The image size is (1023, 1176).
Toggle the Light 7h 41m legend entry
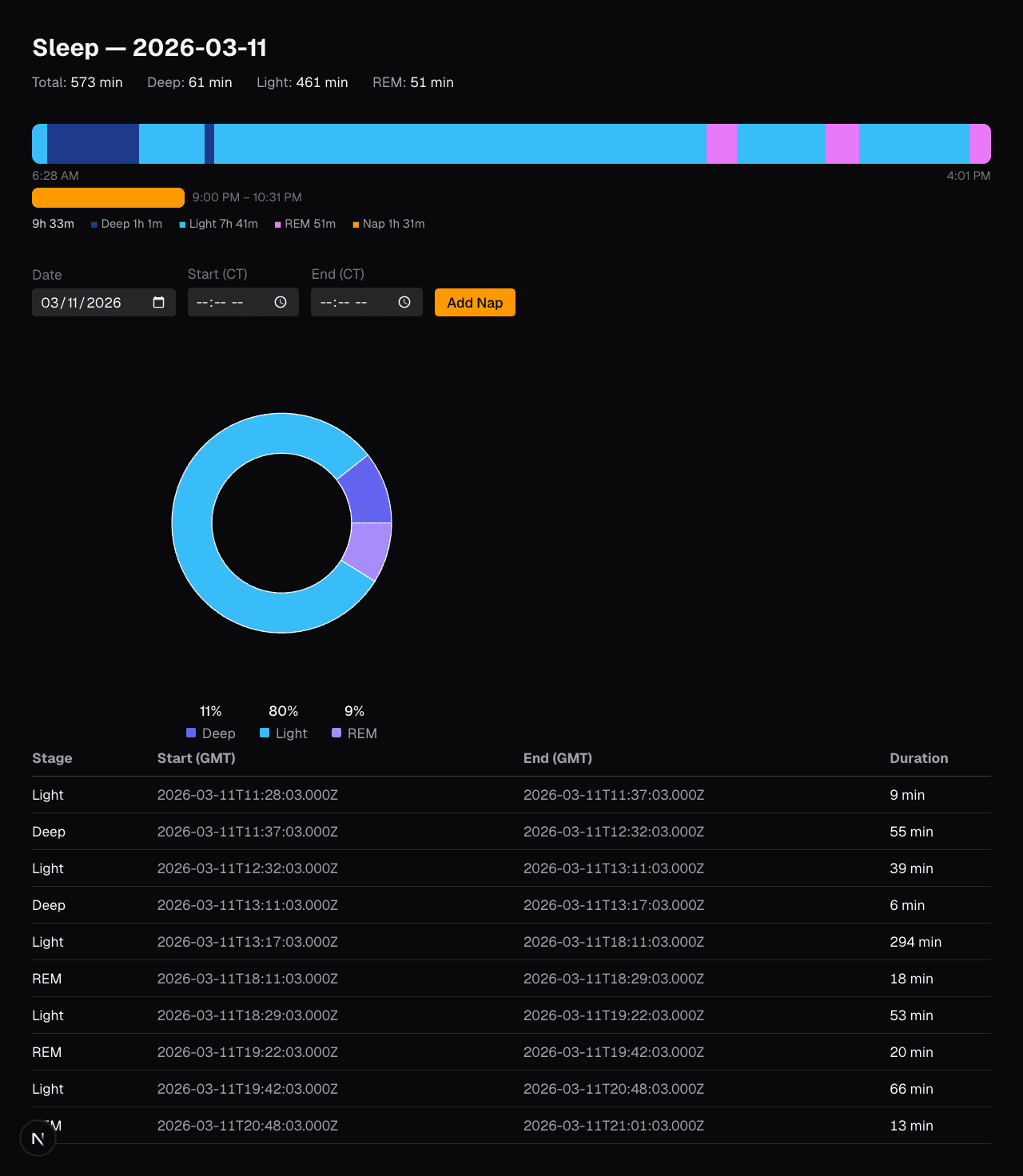(217, 224)
